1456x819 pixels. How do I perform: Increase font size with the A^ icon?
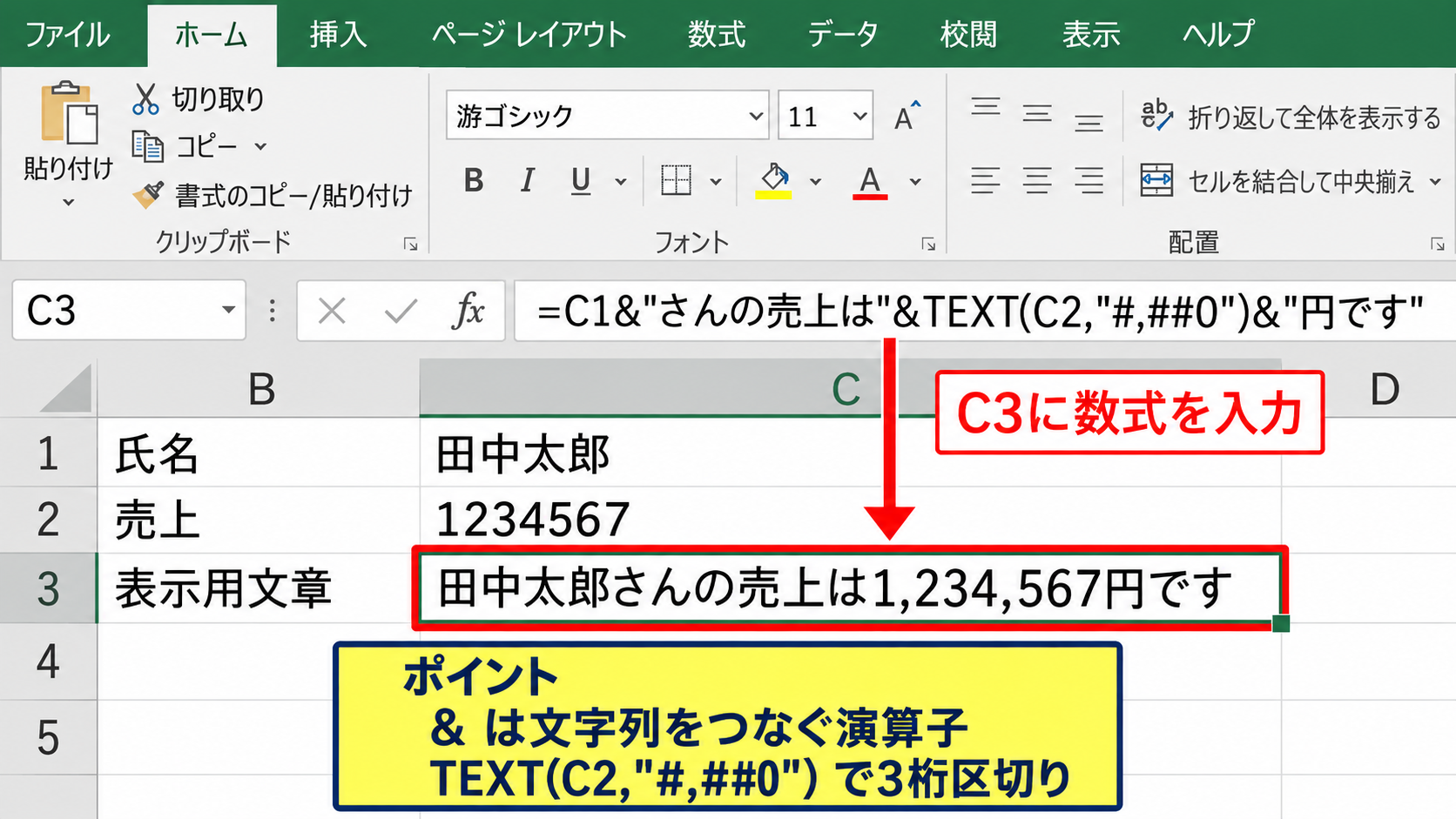pos(907,116)
